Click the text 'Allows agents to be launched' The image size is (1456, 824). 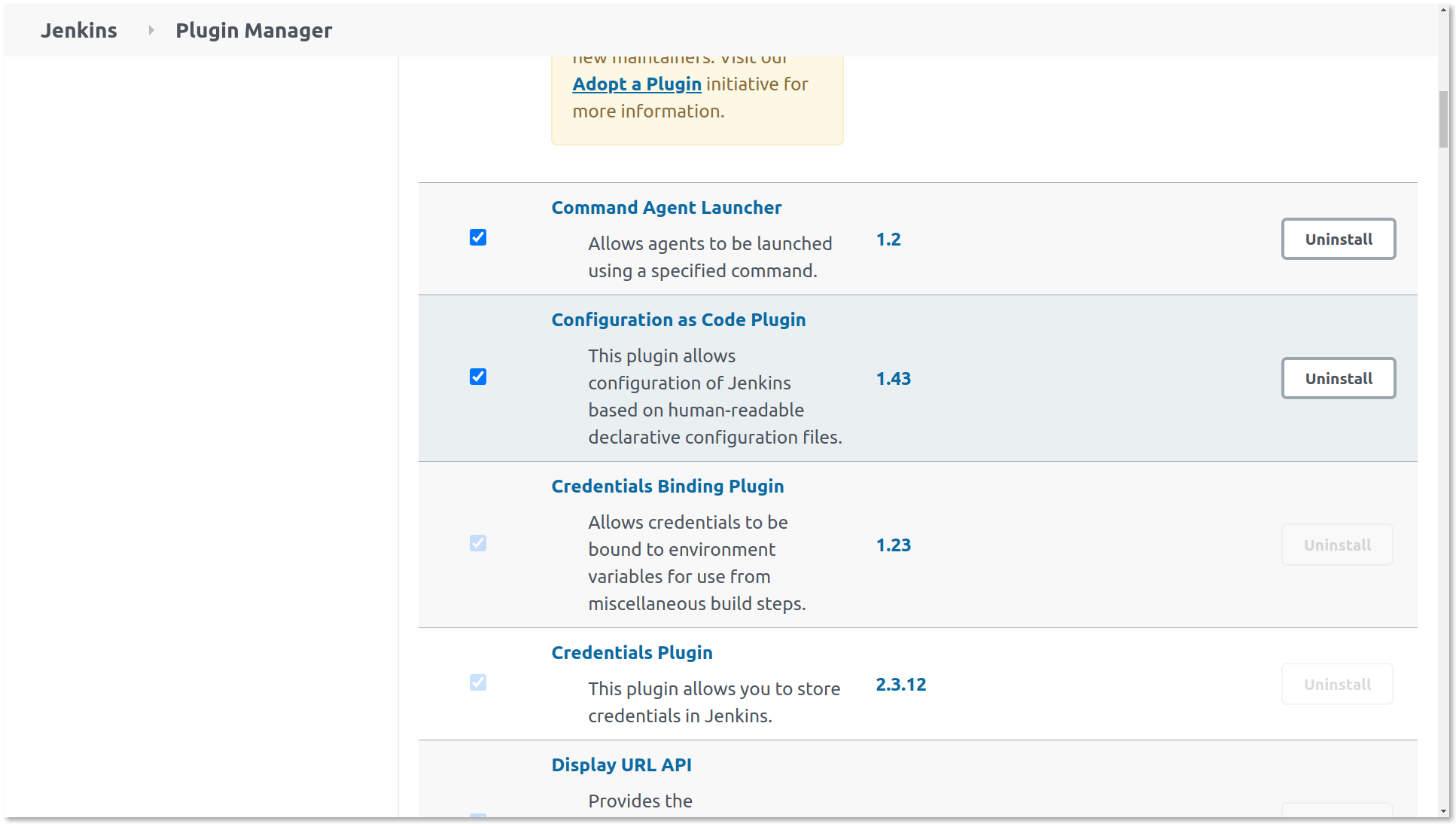[710, 243]
